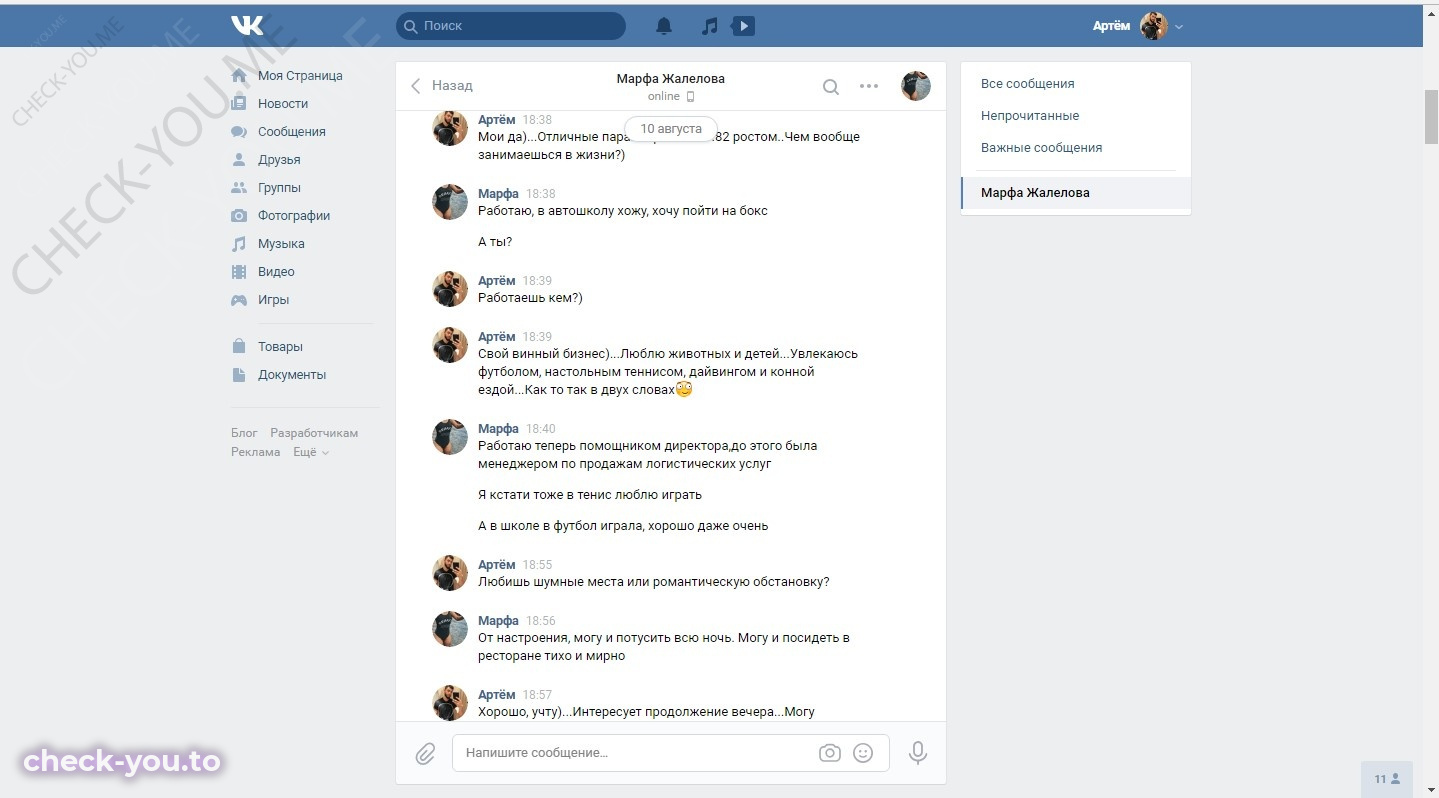Select message 'А ты?'
Screen dimensions: 1439x798
pos(495,242)
